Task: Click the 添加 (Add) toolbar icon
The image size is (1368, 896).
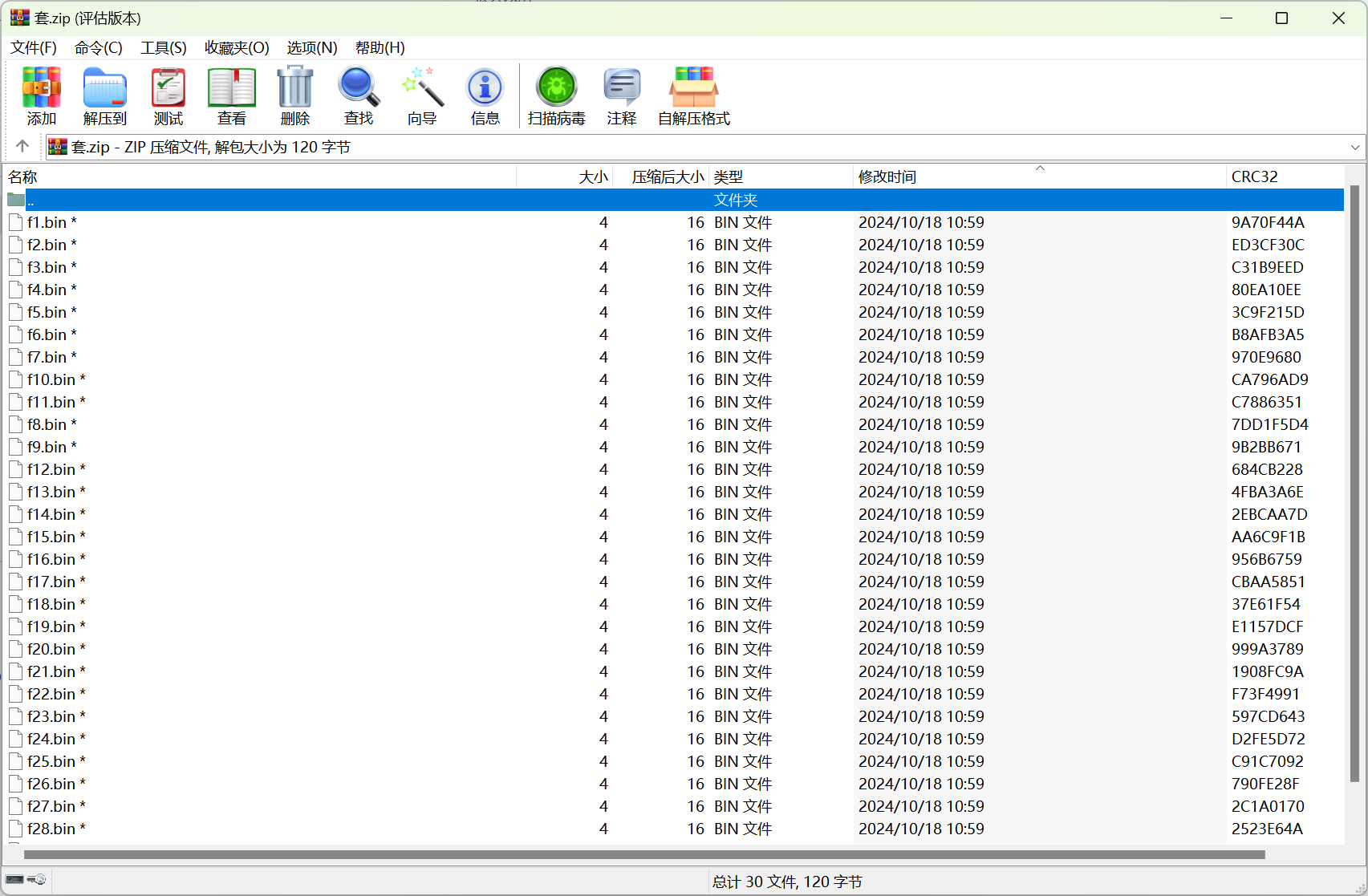Action: [x=42, y=88]
